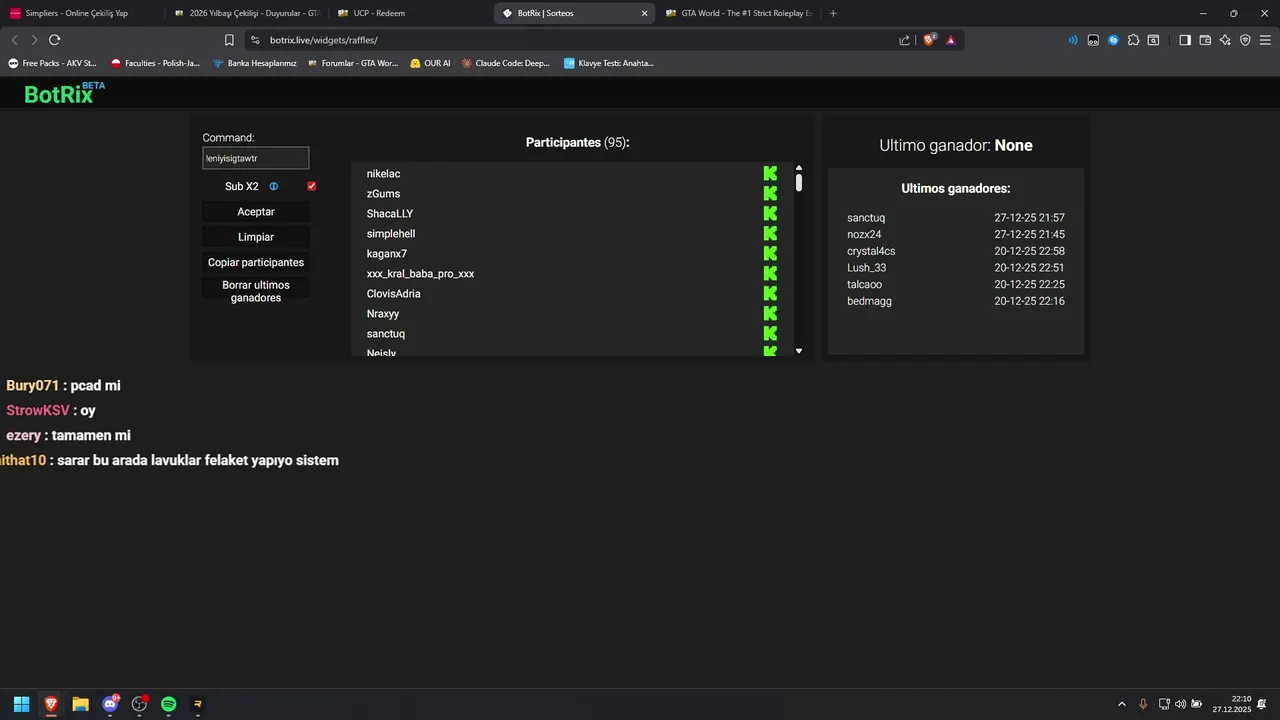Switch to the 2026 Yılbaşı Çekilişi tab

(x=246, y=13)
